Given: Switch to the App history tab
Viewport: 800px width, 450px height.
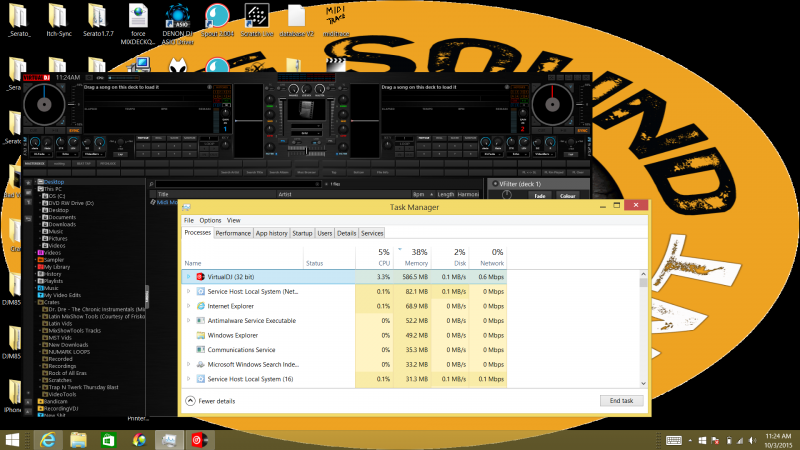Looking at the screenshot, I should [x=271, y=233].
